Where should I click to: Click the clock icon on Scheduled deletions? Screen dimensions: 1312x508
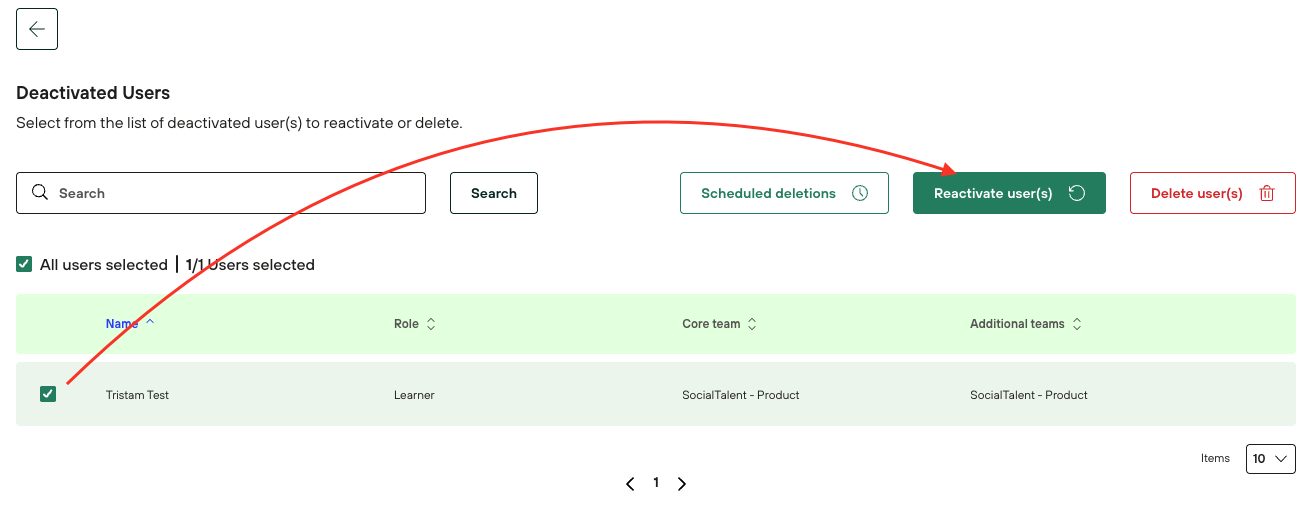(x=859, y=193)
